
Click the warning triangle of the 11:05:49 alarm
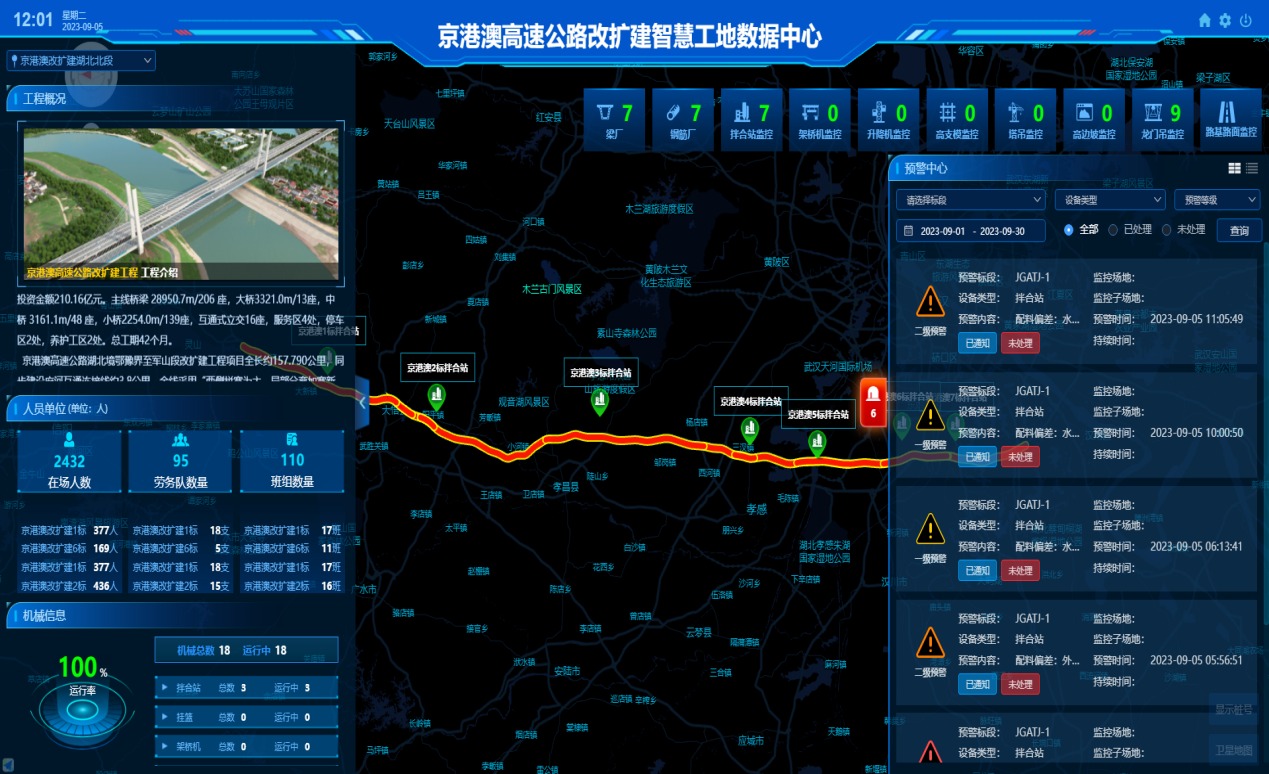930,301
